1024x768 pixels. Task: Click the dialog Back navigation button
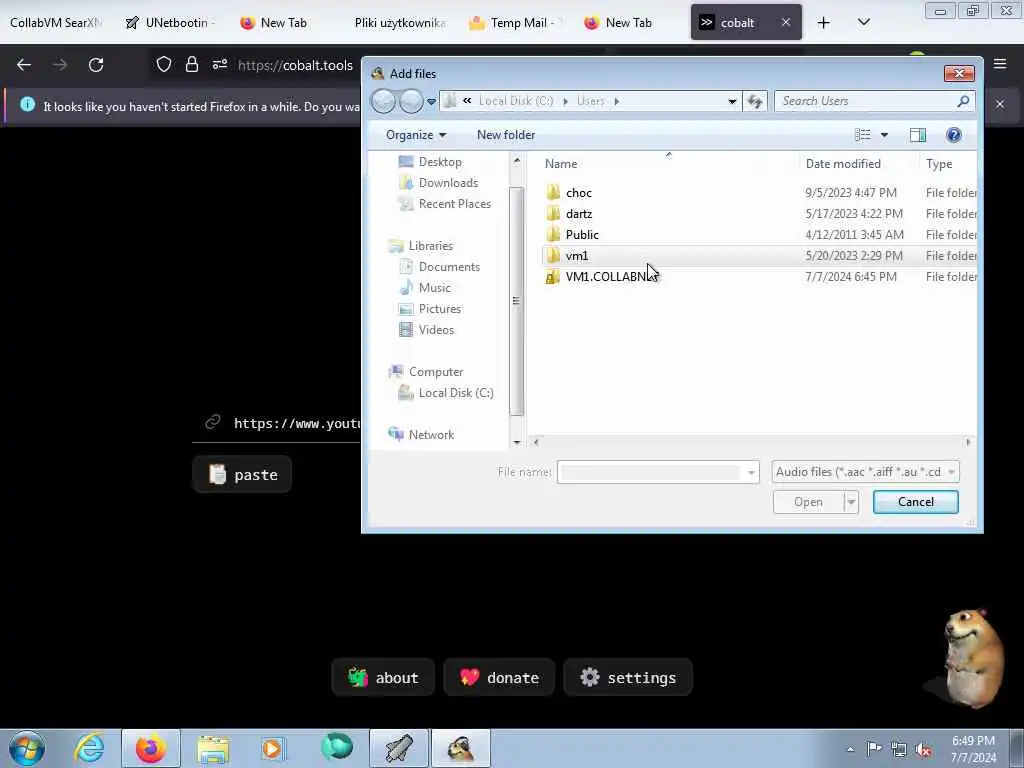pos(383,101)
